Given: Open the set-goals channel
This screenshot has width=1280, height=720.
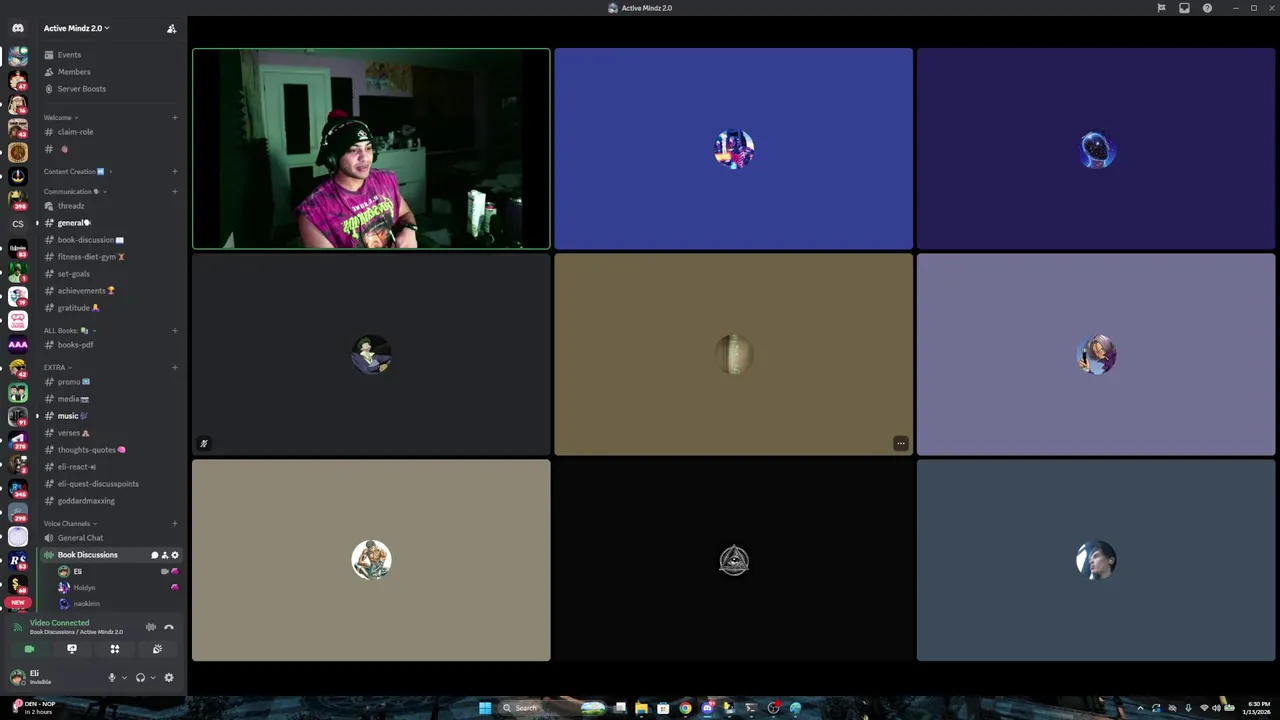Looking at the screenshot, I should [111, 274].
